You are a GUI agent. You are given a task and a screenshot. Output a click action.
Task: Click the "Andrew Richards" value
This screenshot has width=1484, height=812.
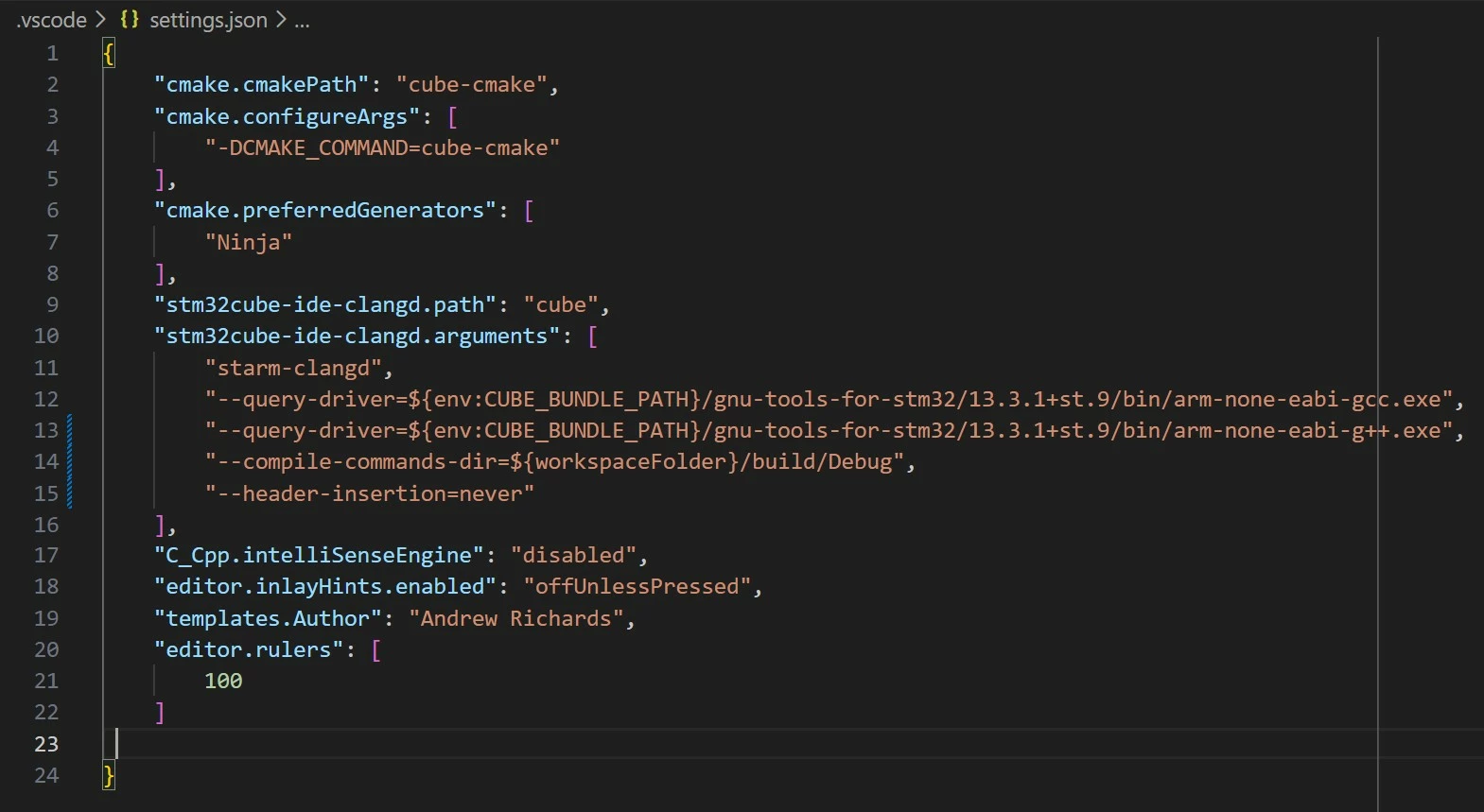pos(515,618)
